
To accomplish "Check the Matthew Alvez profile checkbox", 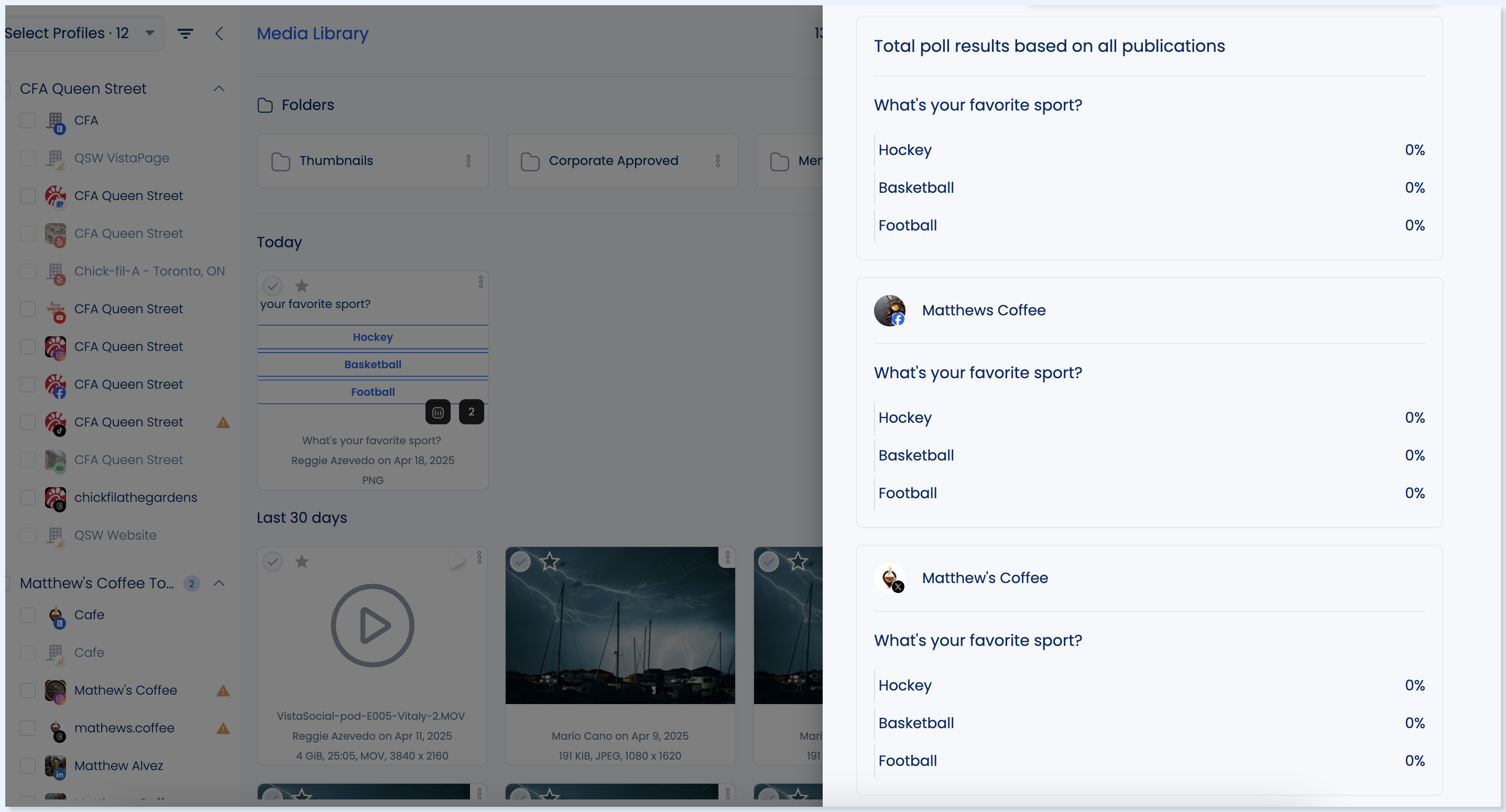I will pyautogui.click(x=27, y=766).
